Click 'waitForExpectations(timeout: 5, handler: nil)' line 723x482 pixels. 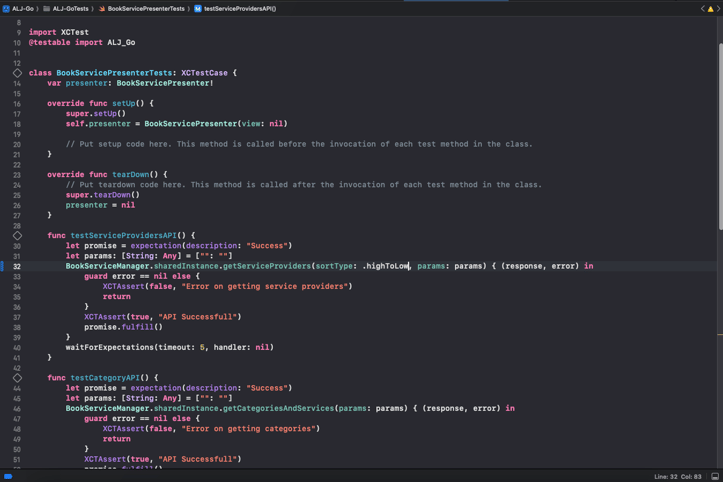169,347
